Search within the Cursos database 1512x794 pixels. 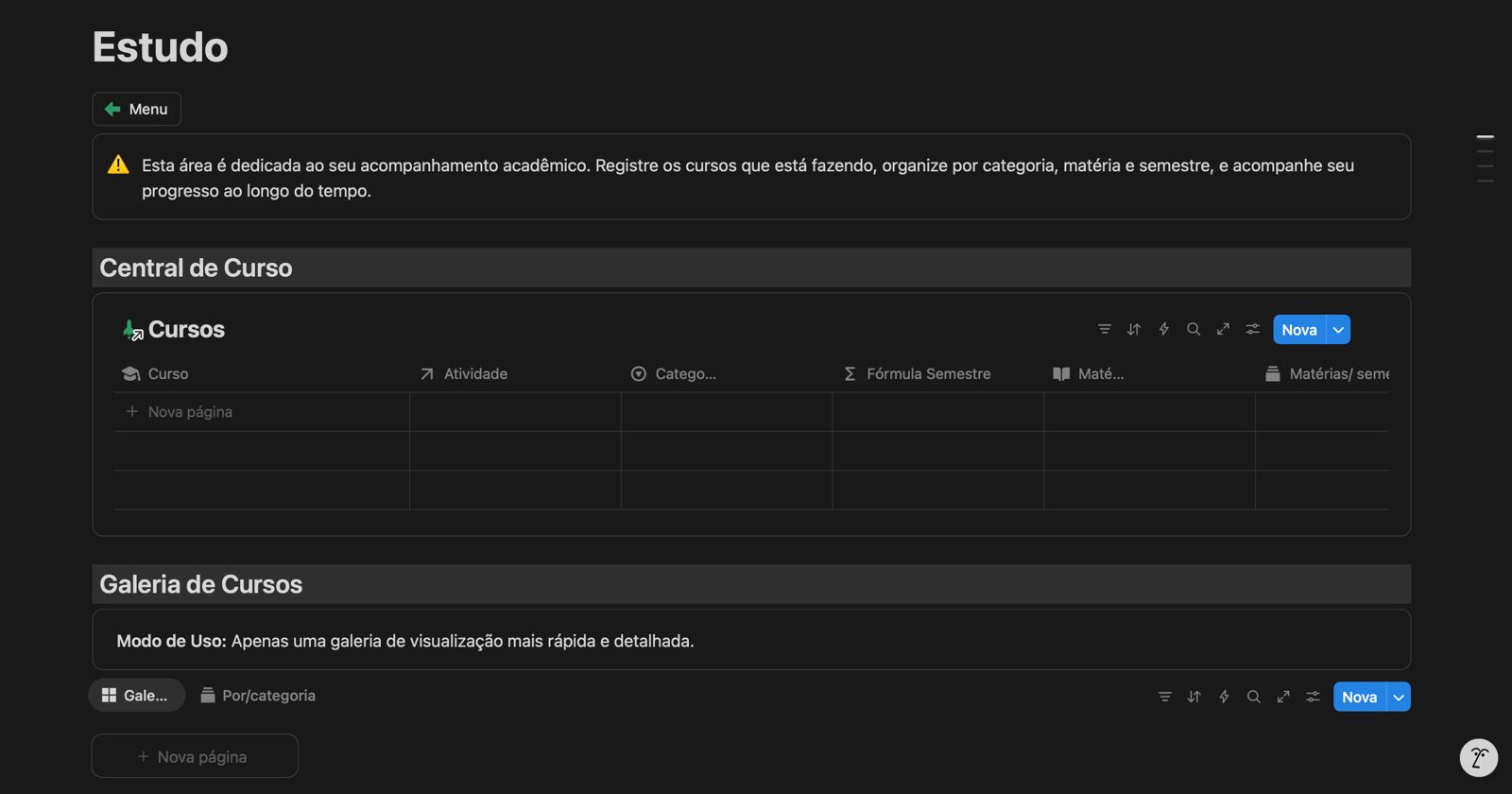(x=1194, y=329)
